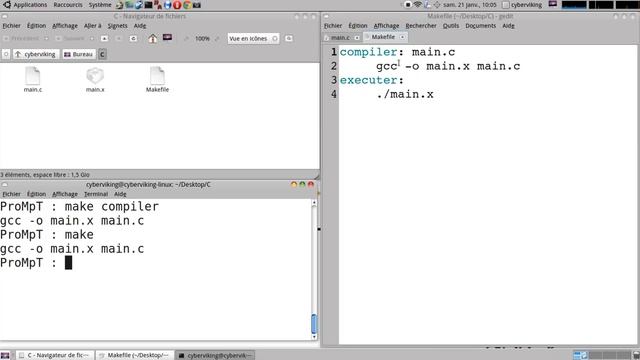This screenshot has width=640, height=360.
Task: Click the cyberviking path button
Action: [36, 54]
